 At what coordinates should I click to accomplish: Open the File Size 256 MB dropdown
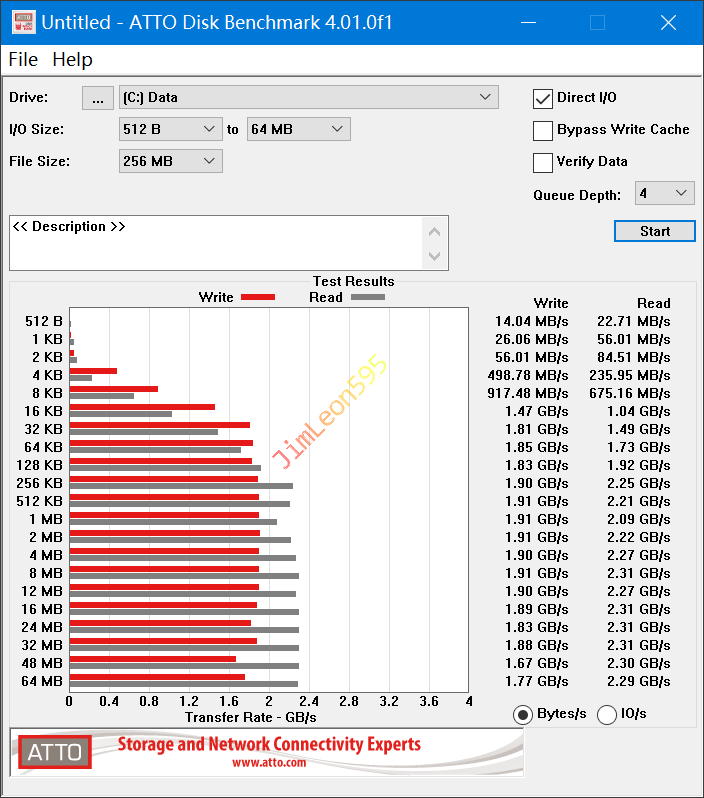[170, 161]
